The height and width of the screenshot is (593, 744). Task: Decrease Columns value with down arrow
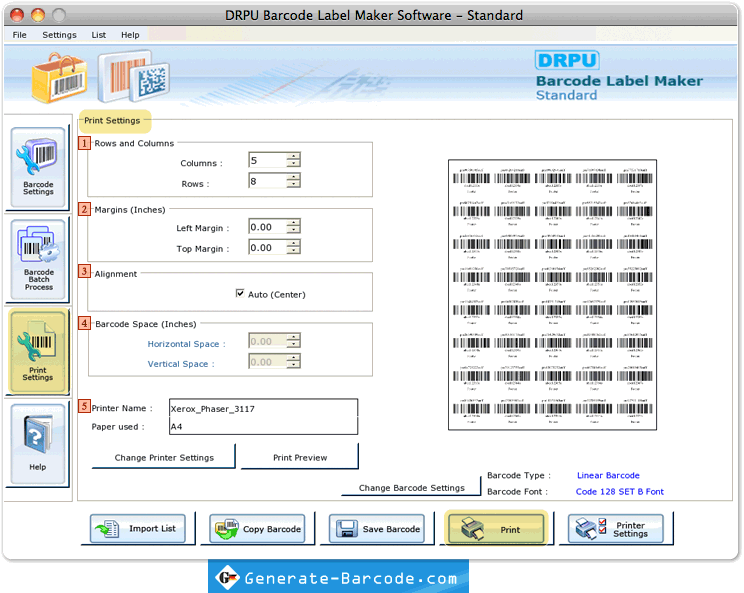(x=294, y=163)
